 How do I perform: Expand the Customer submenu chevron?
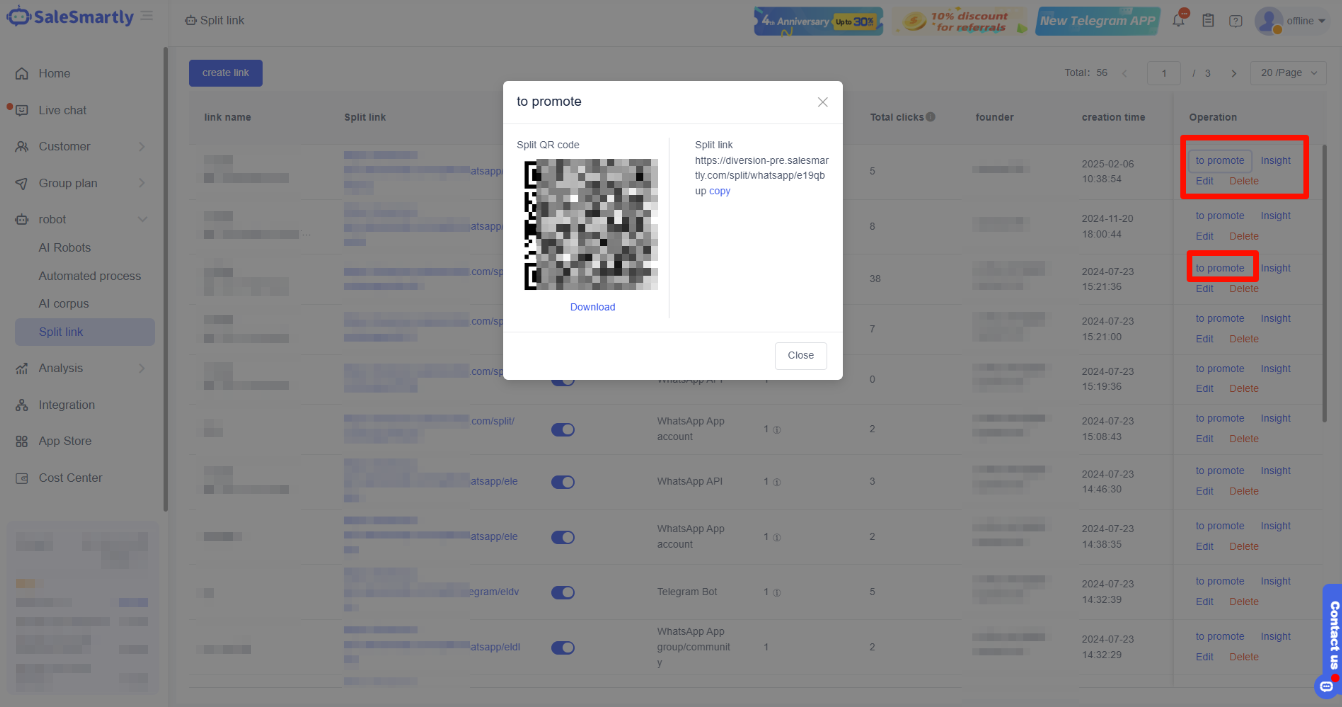tap(142, 147)
